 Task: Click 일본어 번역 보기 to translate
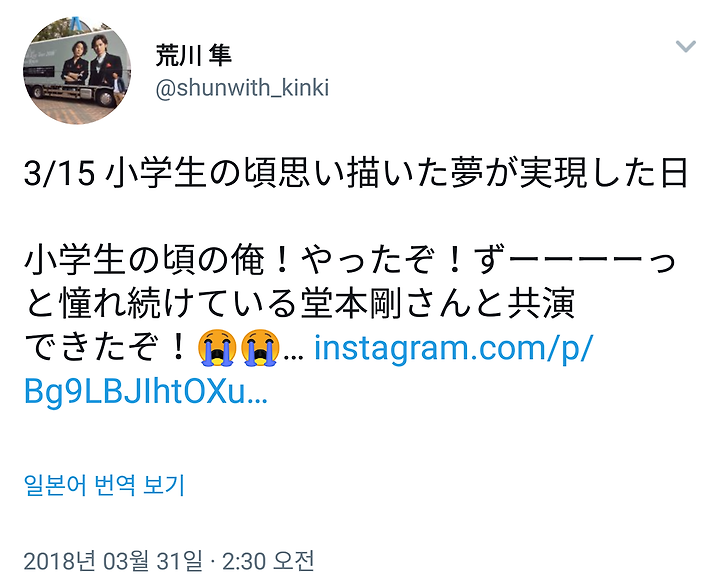click(104, 484)
